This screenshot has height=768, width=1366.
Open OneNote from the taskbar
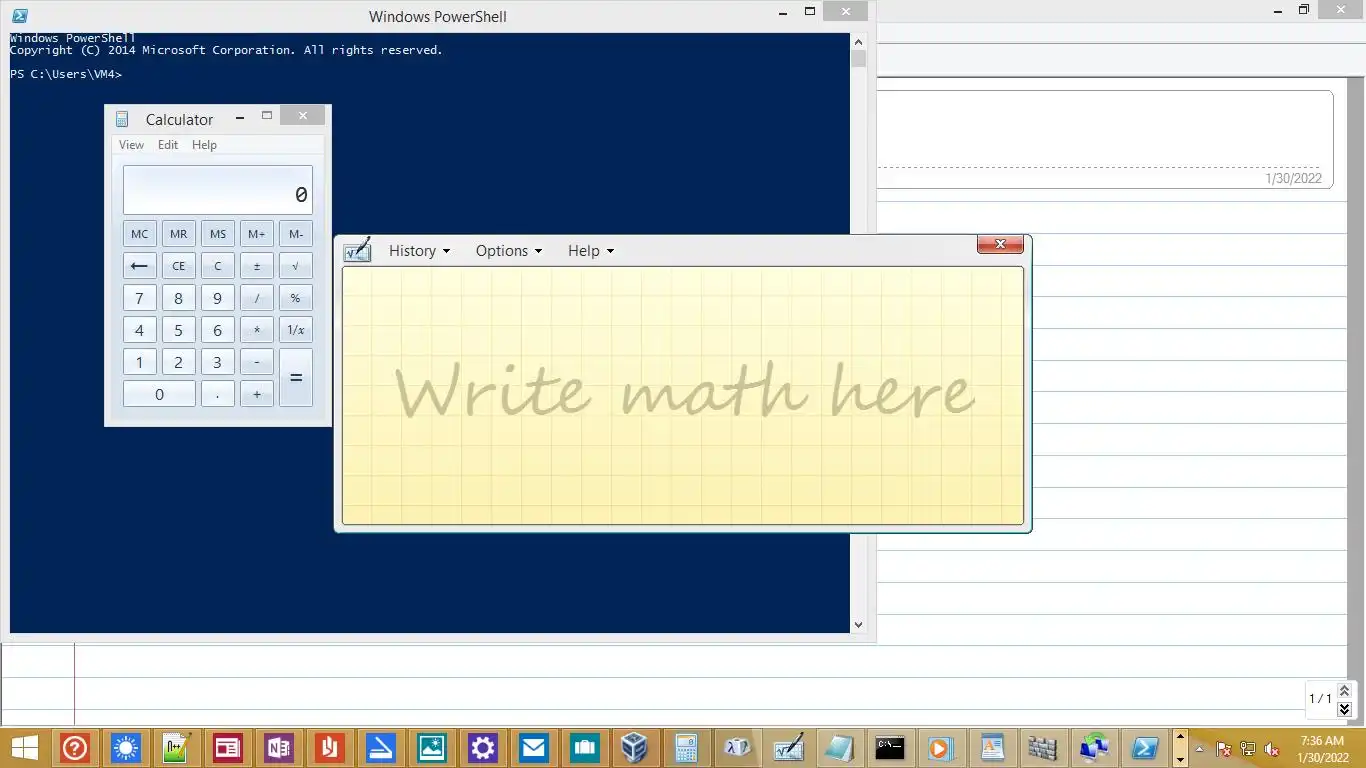pyautogui.click(x=279, y=748)
